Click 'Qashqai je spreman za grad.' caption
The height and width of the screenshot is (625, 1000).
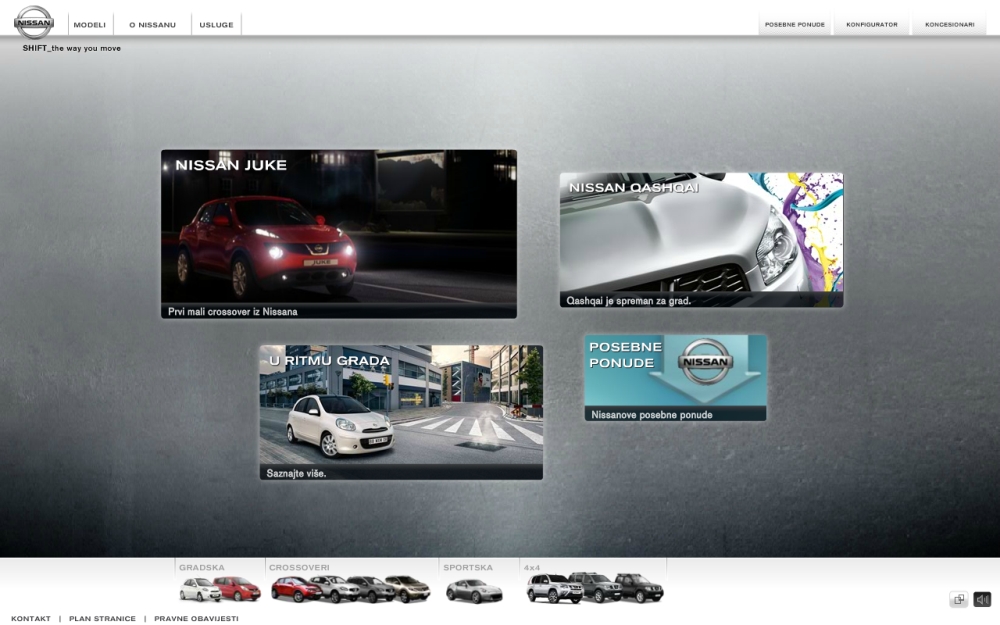[x=629, y=301]
